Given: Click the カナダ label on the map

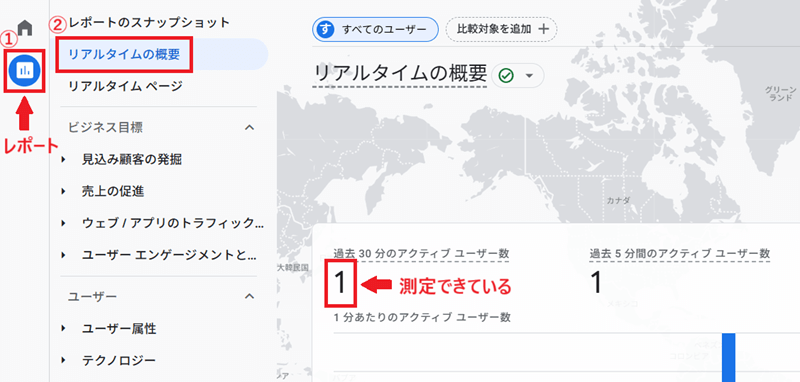Looking at the screenshot, I should click(x=618, y=199).
